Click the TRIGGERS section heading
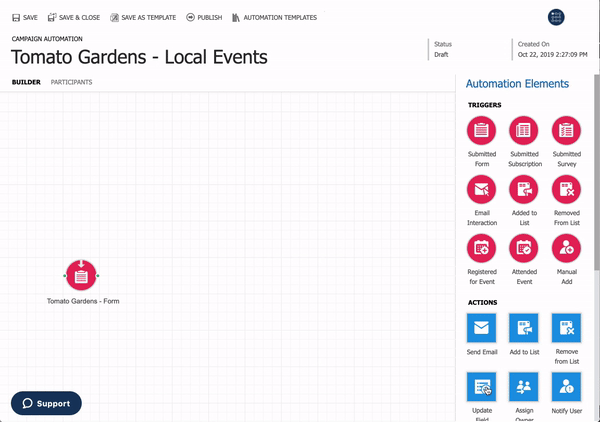Screen dimensions: 600x422 pos(484,105)
